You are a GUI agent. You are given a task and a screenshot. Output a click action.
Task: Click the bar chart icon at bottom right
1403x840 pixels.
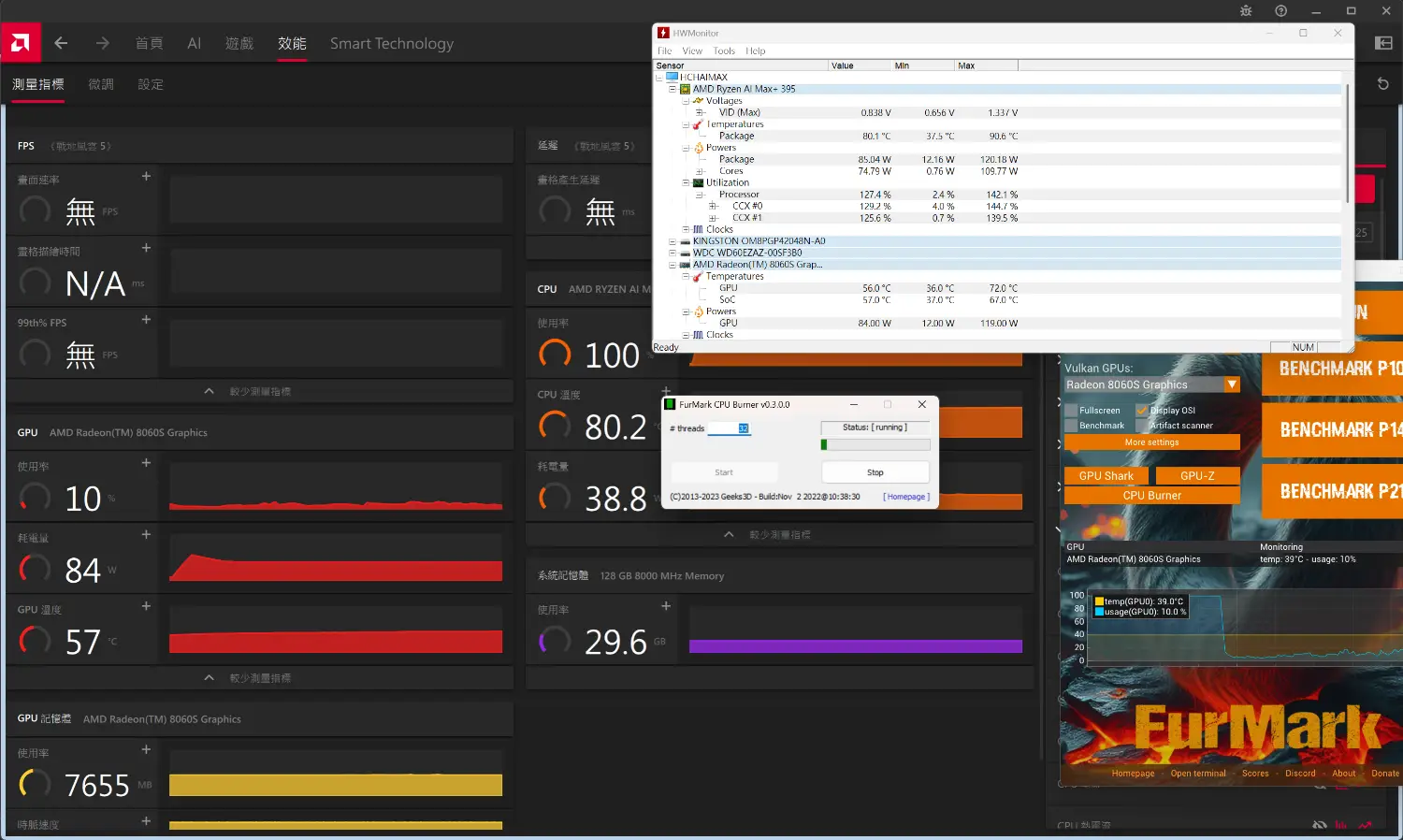click(1341, 826)
